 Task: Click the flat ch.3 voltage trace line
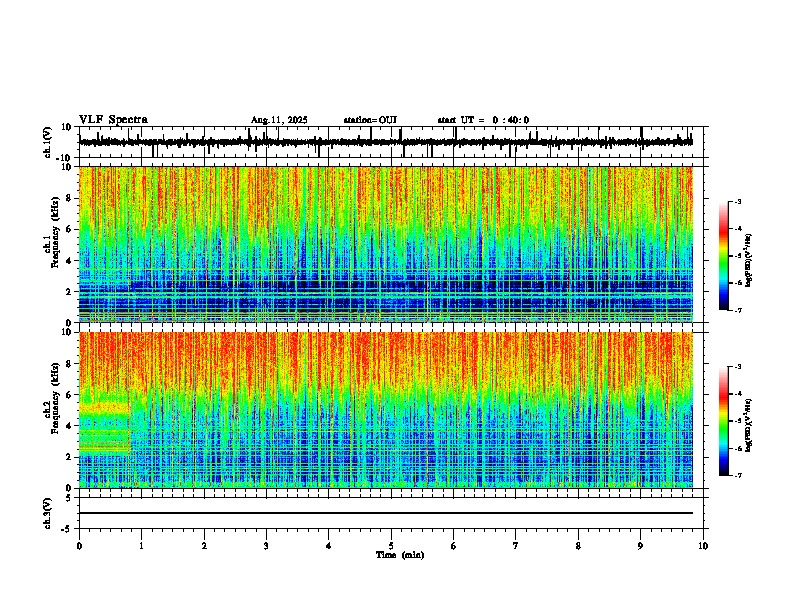tap(386, 513)
